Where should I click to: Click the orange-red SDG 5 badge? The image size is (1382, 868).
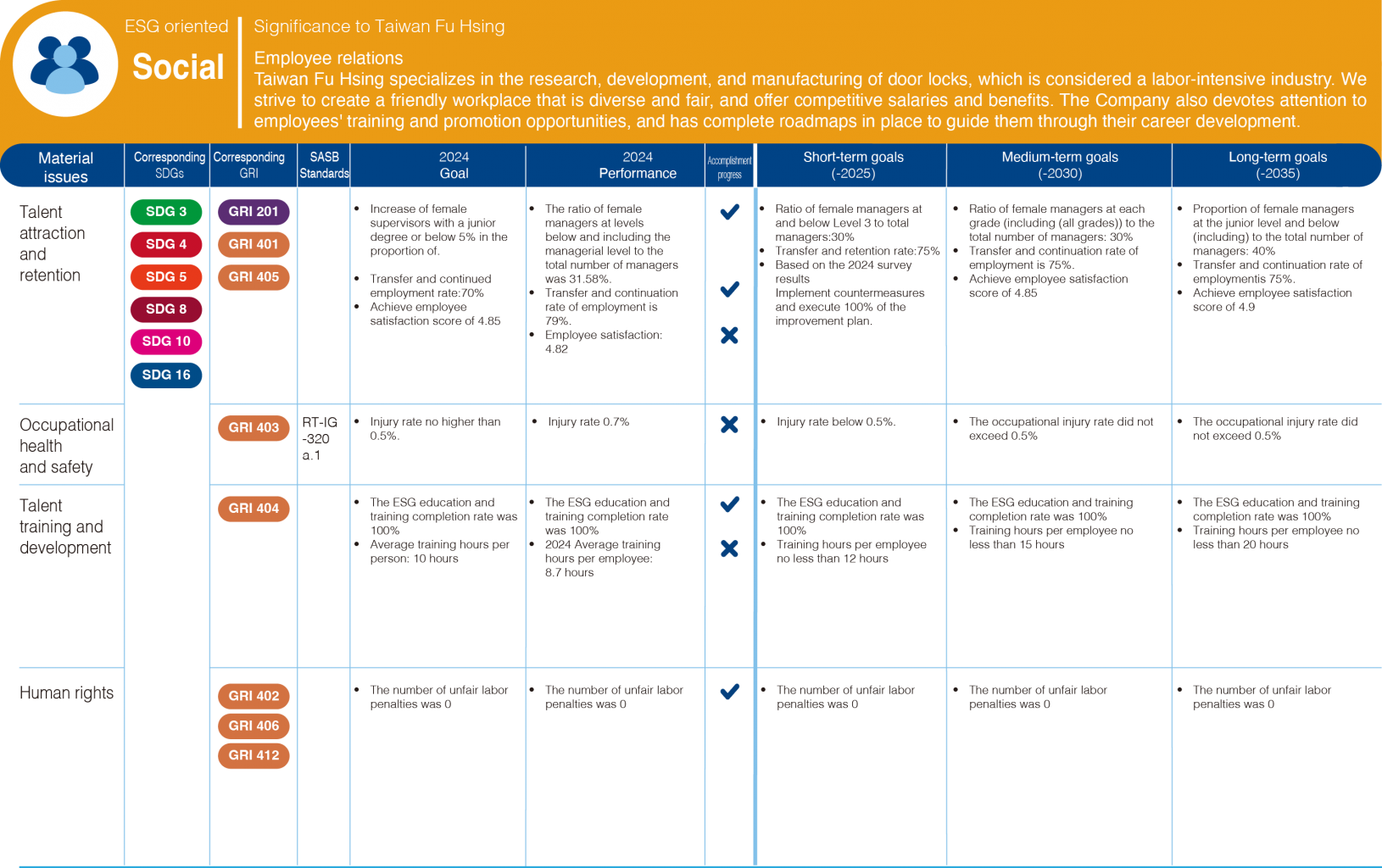166,277
